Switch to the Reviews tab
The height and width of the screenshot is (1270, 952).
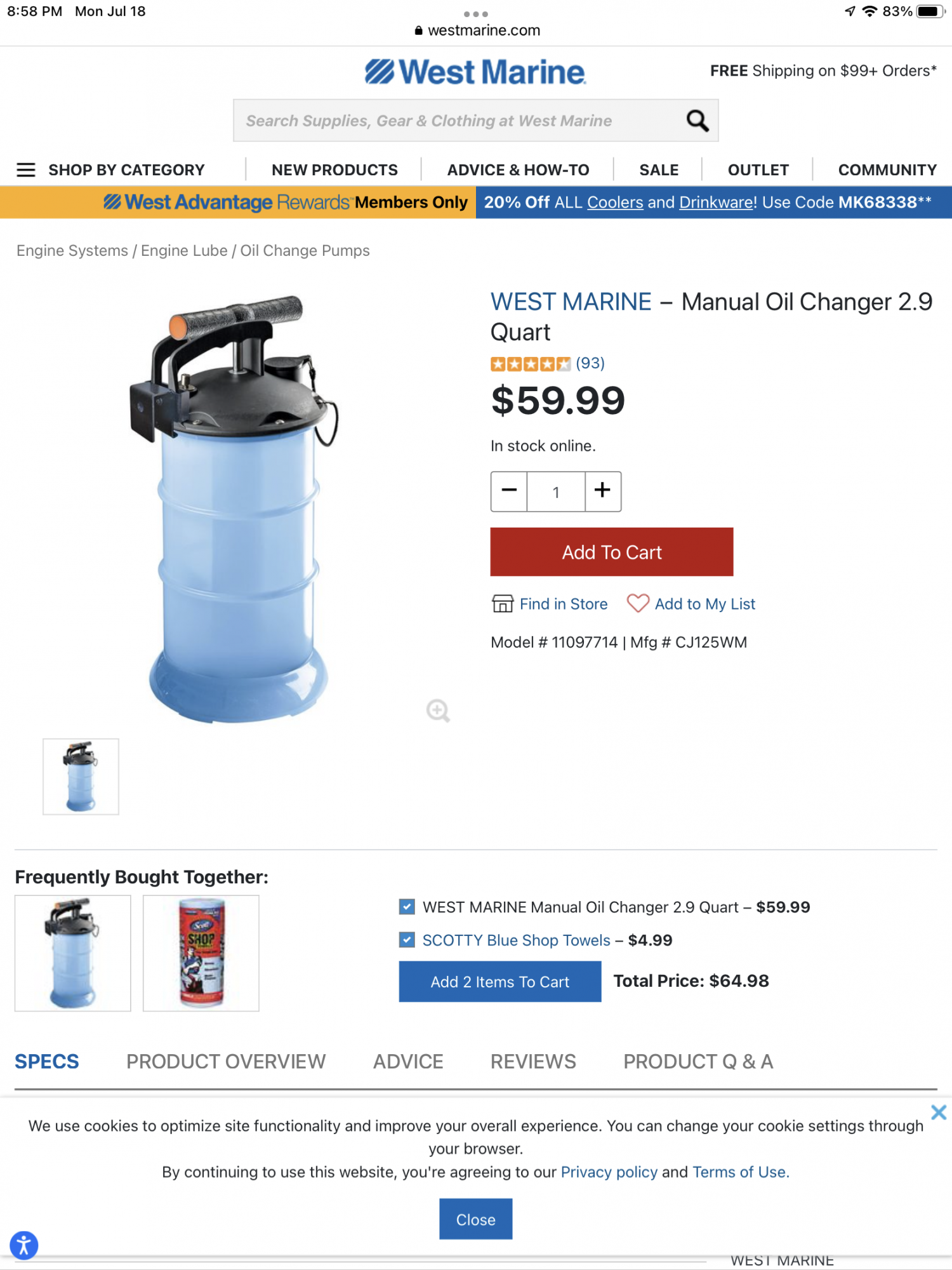[533, 1061]
